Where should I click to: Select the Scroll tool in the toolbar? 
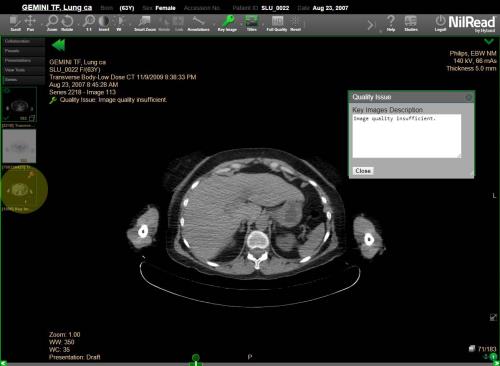point(15,23)
